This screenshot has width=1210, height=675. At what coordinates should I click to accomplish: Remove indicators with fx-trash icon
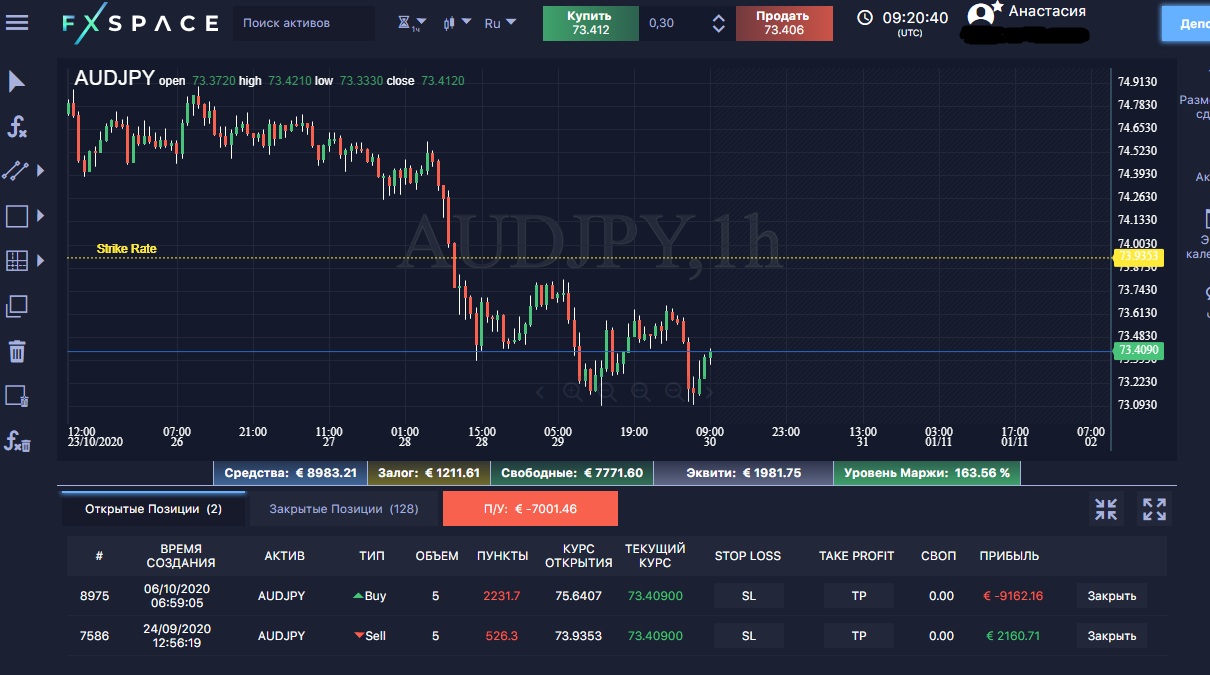(17, 441)
